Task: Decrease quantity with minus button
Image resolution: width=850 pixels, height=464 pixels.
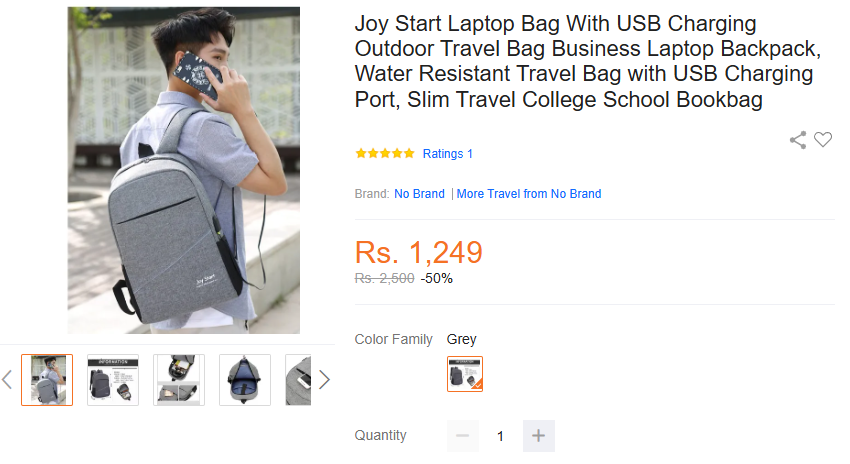Action: [461, 436]
